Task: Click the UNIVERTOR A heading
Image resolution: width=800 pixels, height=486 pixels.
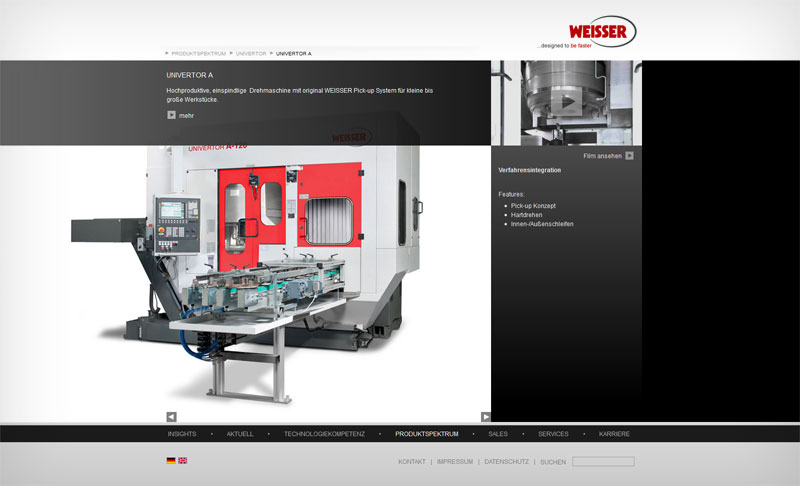Action: coord(189,75)
